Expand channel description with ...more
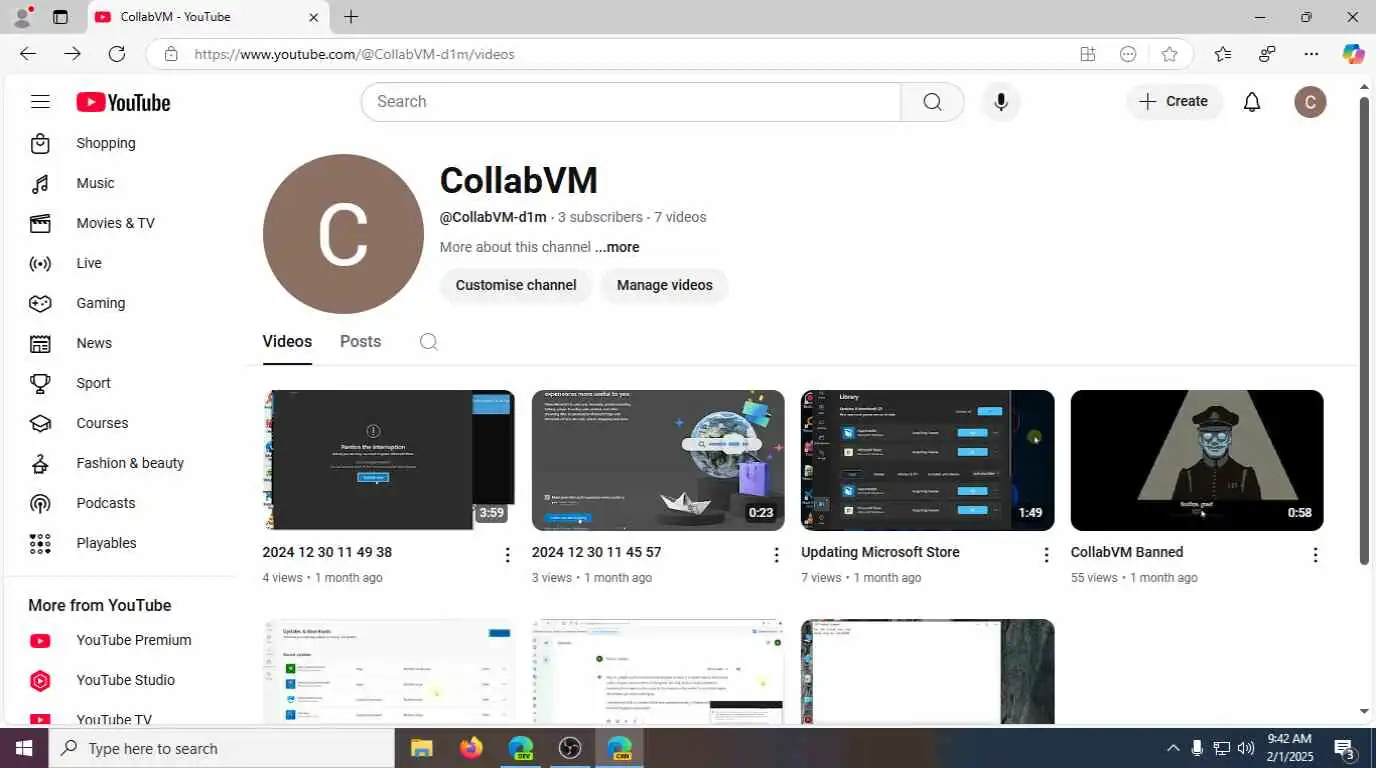The image size is (1376, 768). coord(617,247)
